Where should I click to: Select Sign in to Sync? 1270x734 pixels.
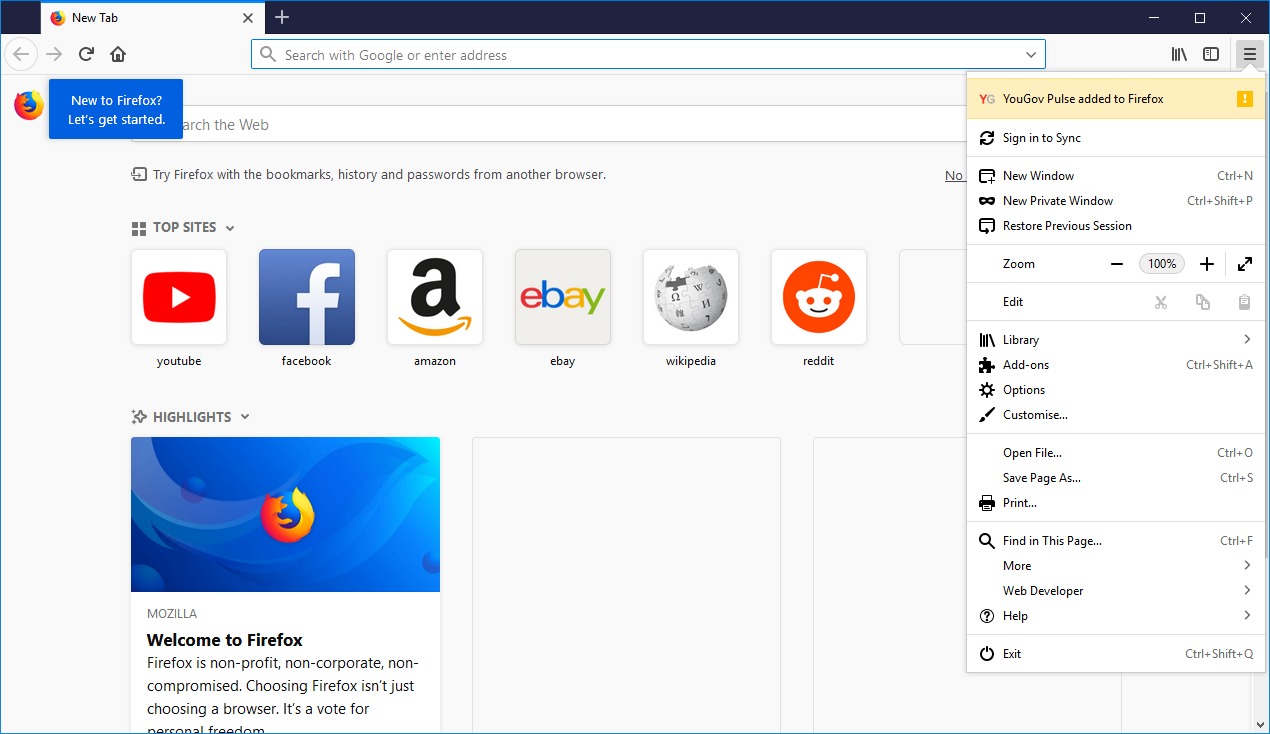click(1115, 138)
